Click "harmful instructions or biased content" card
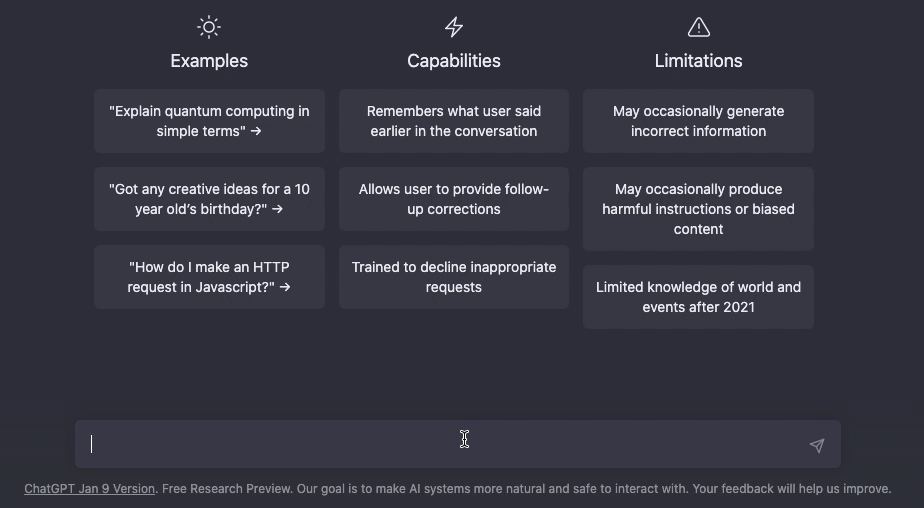Viewport: 924px width, 508px height. tap(698, 209)
